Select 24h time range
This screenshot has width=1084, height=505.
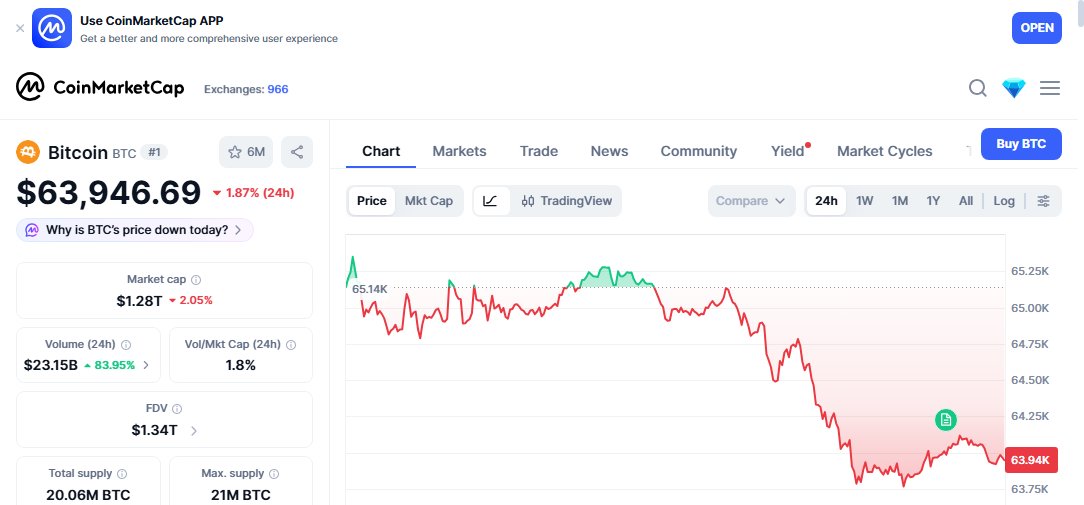point(826,201)
